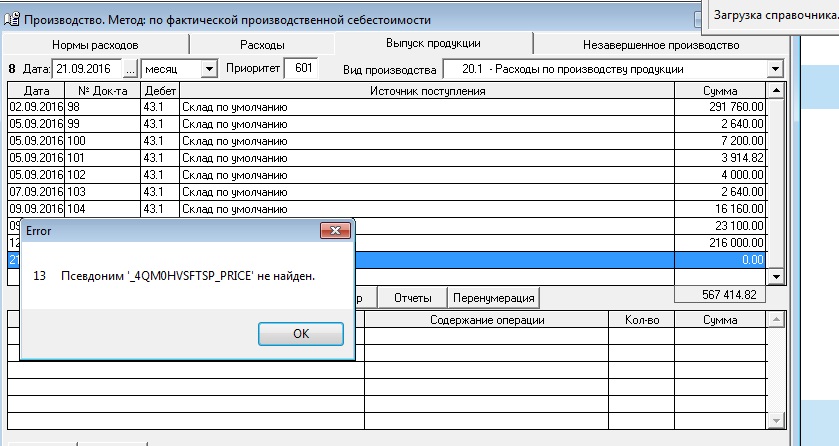
Task: Switch to the Расходы tab
Action: (x=262, y=45)
